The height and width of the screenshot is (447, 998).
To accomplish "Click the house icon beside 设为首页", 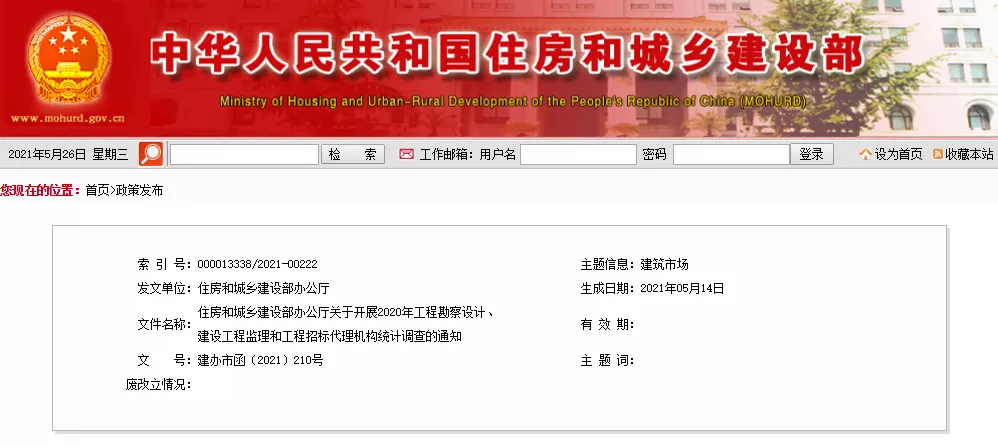I will (x=865, y=154).
